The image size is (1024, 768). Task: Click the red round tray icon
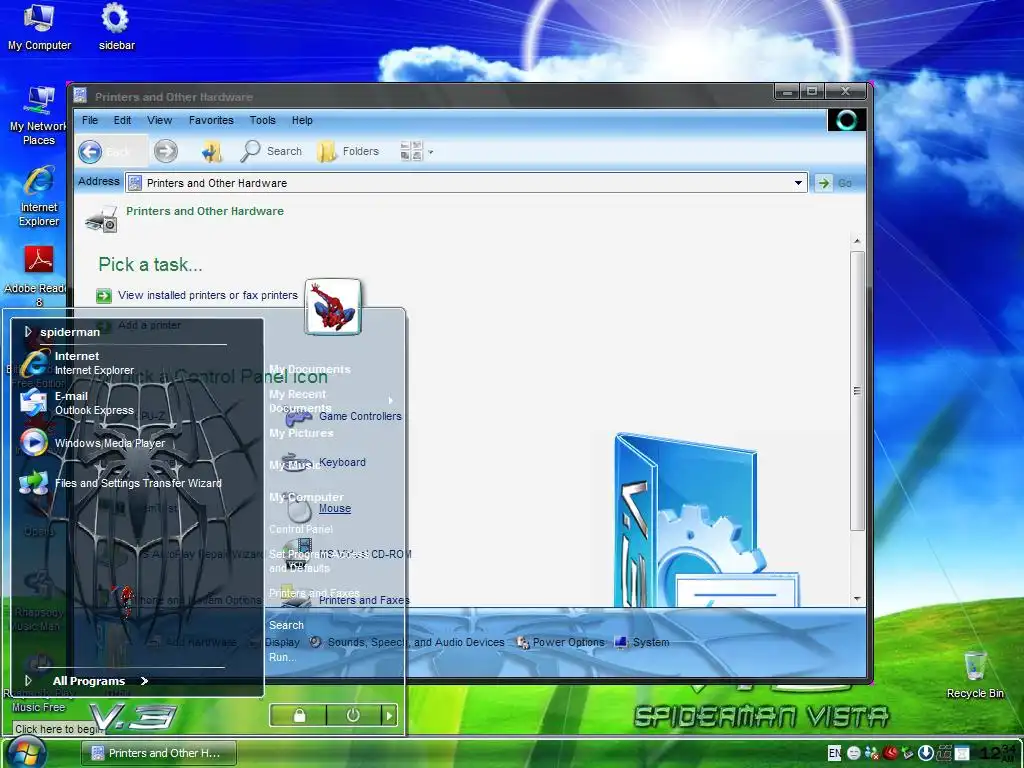pyautogui.click(x=890, y=753)
